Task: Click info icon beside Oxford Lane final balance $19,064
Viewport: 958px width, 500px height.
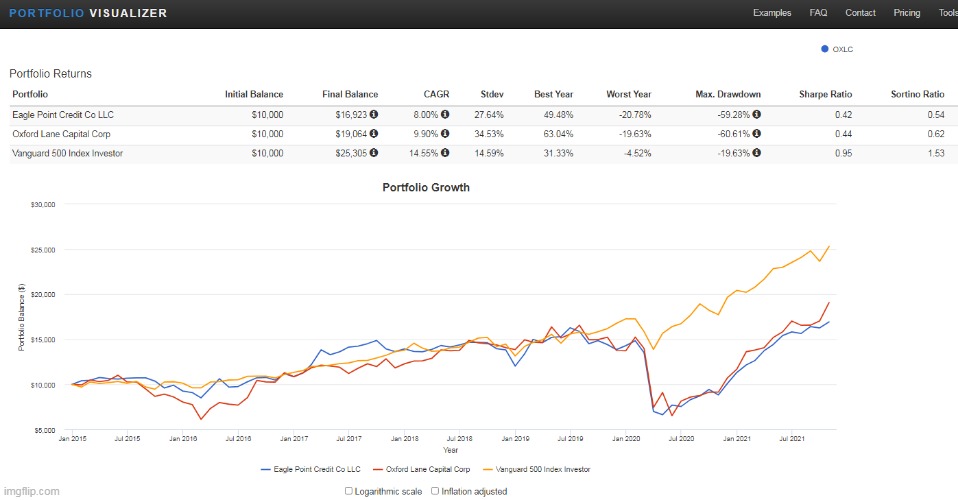Action: tap(374, 133)
